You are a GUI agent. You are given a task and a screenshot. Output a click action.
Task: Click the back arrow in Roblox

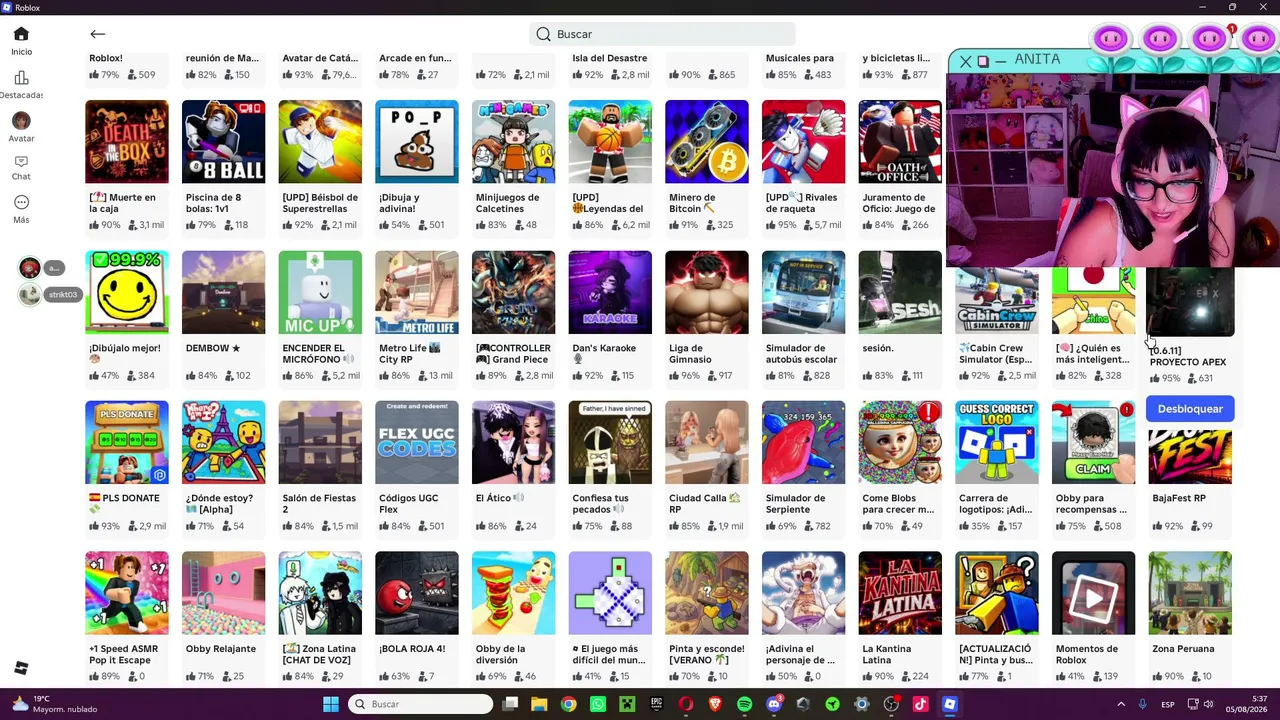click(97, 34)
